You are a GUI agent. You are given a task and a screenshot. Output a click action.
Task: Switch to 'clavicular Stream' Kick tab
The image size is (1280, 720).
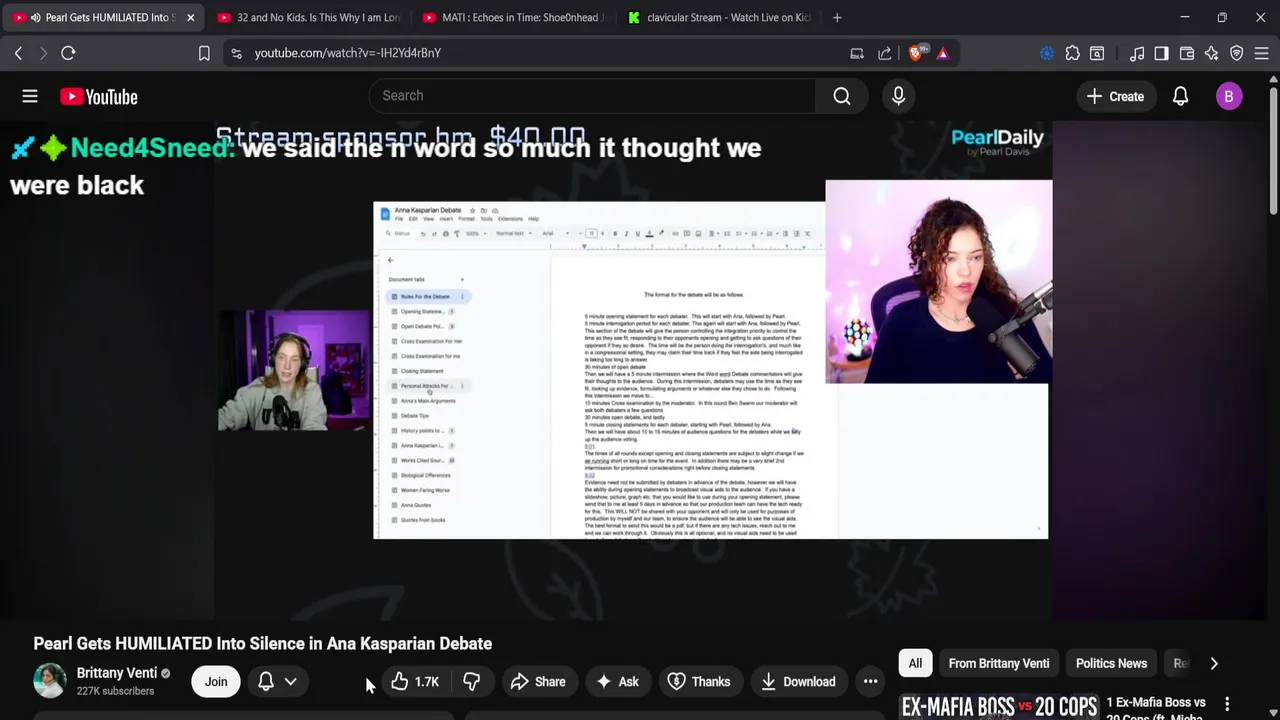pyautogui.click(x=719, y=17)
